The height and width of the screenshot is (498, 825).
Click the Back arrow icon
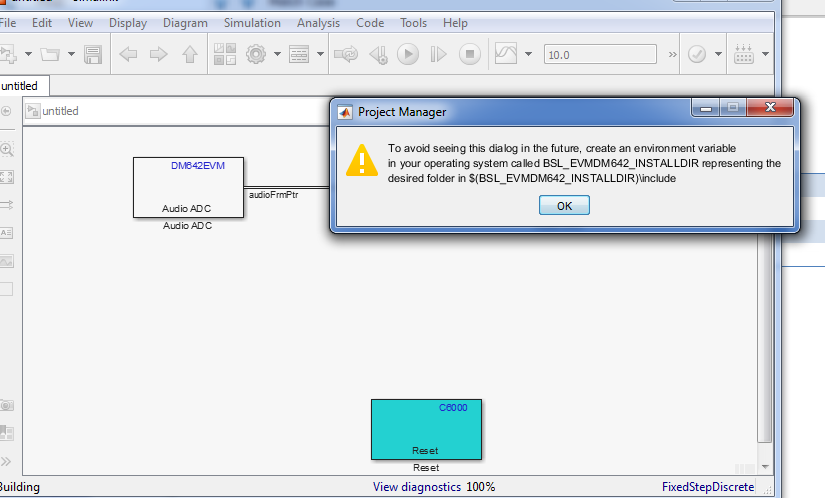pyautogui.click(x=128, y=54)
